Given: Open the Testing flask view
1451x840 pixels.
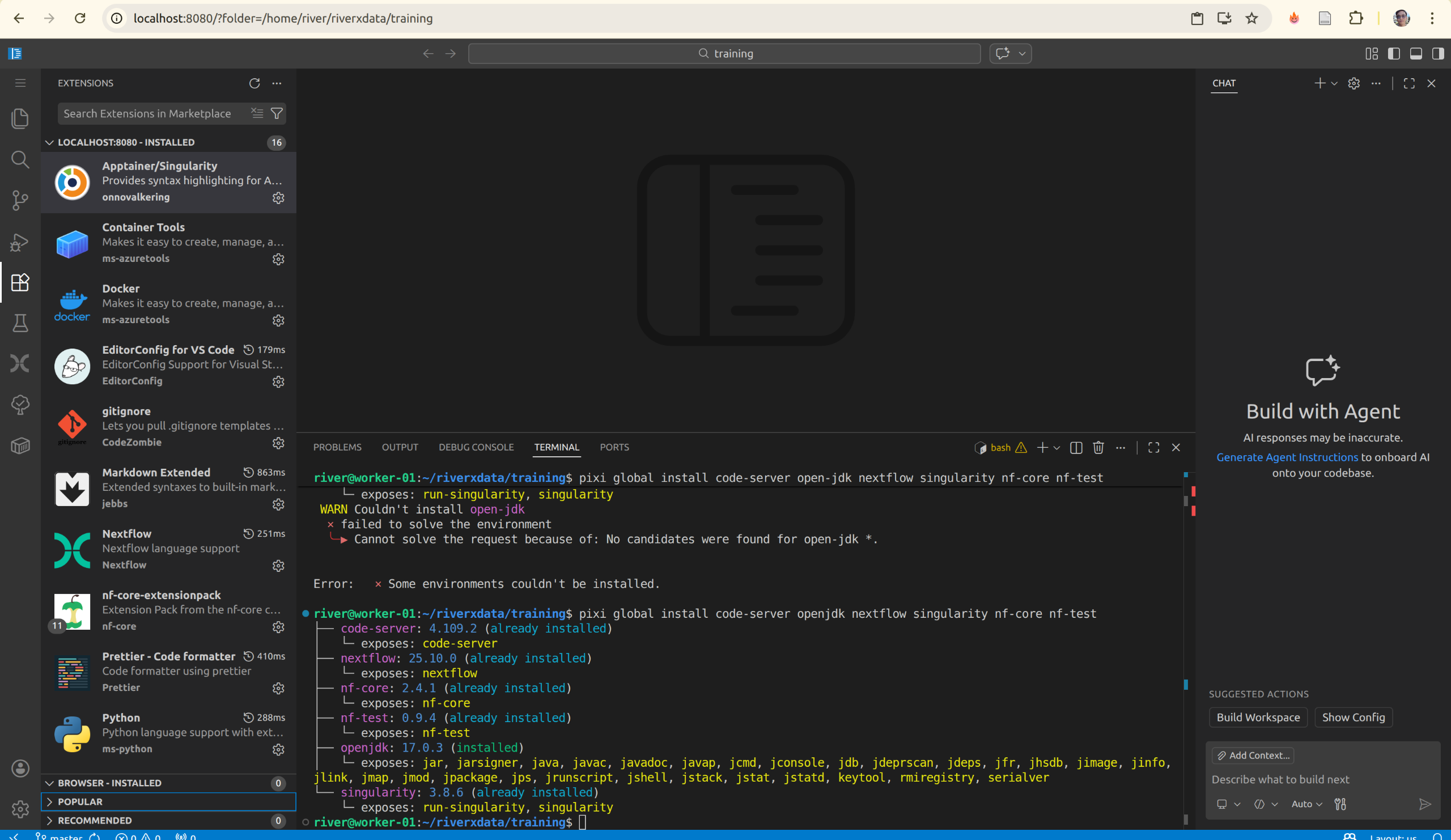Looking at the screenshot, I should [x=20, y=323].
